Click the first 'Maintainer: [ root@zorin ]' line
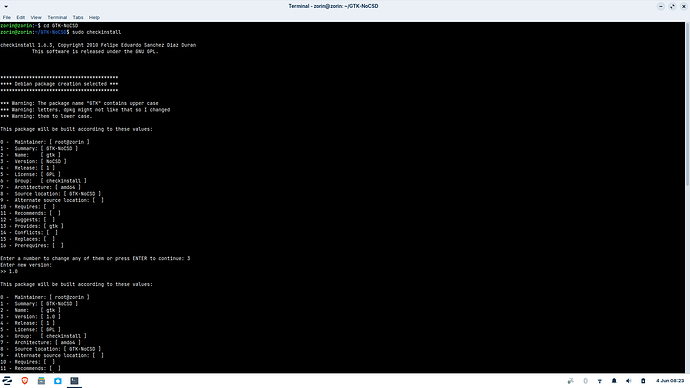The width and height of the screenshot is (690, 388). [45, 142]
